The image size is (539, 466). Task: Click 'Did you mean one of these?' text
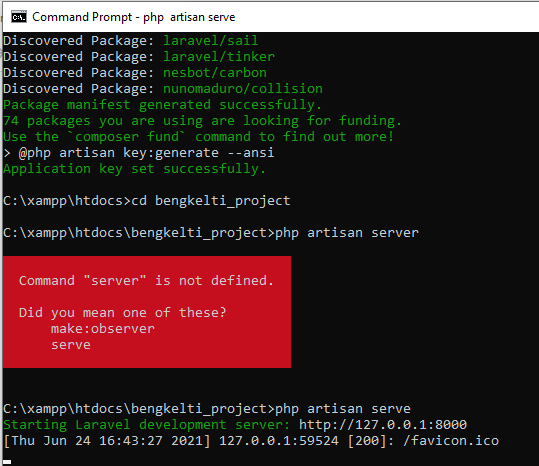(x=123, y=313)
